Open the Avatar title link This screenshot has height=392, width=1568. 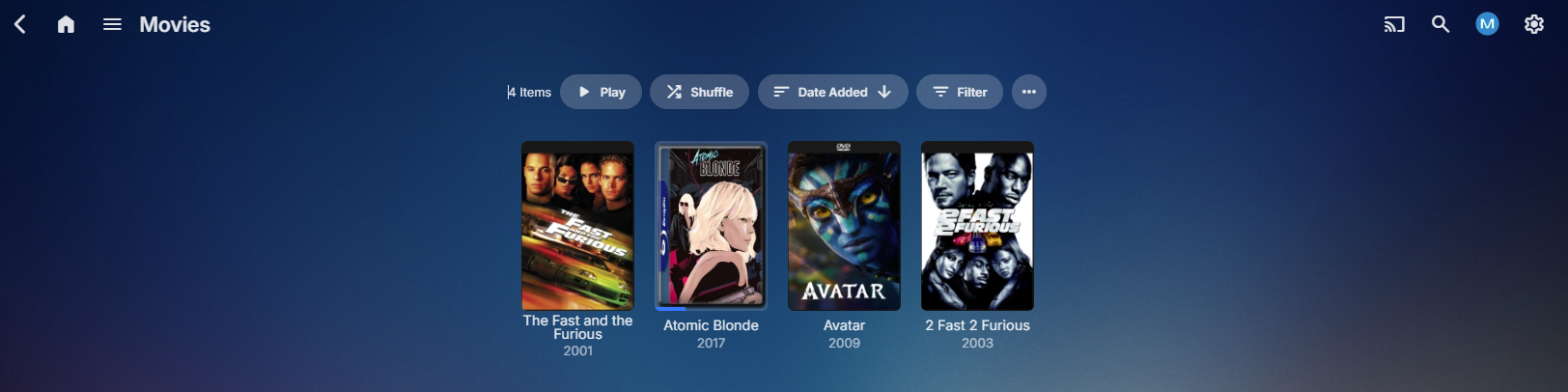tap(844, 325)
